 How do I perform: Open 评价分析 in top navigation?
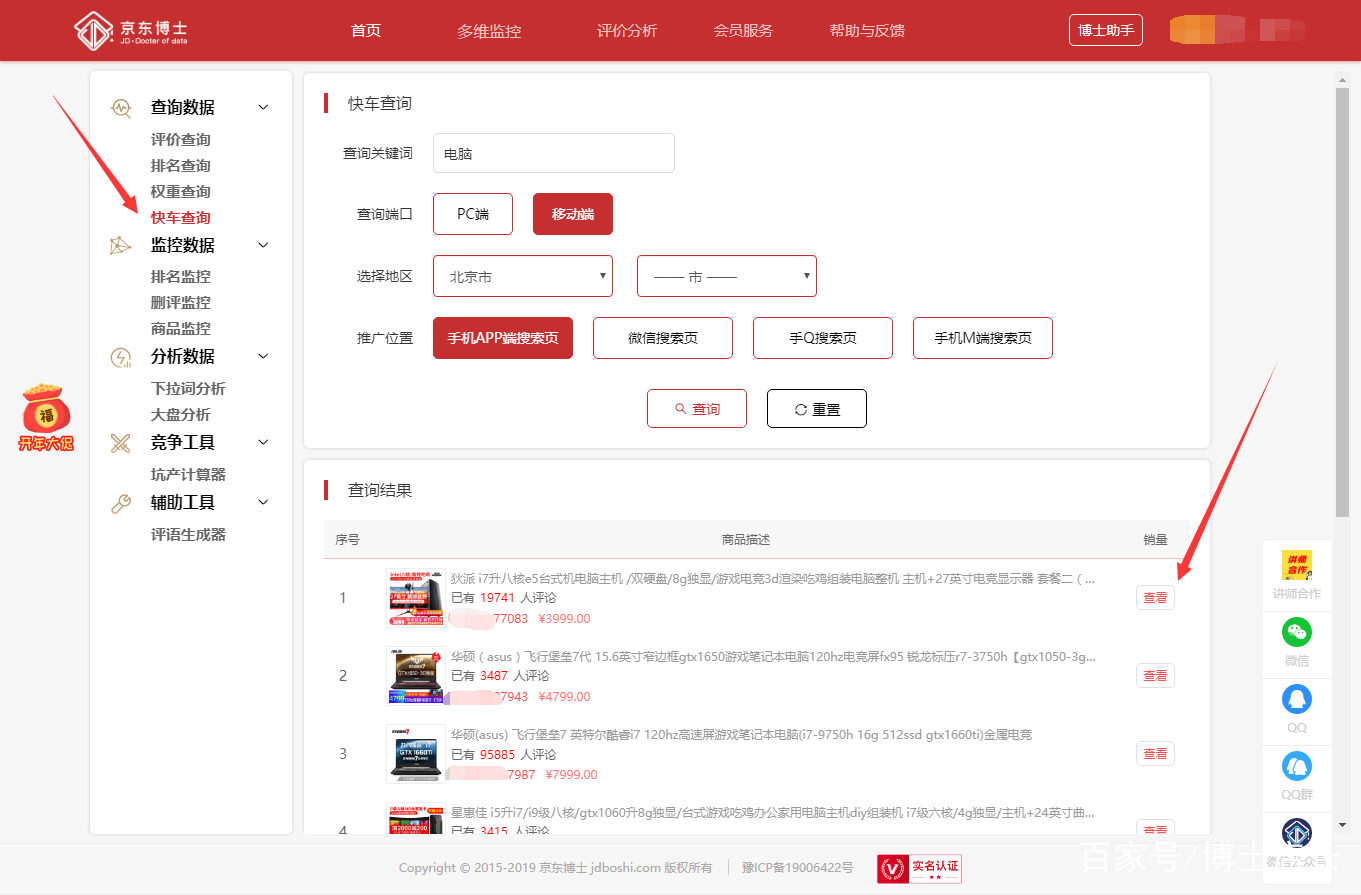click(x=627, y=31)
